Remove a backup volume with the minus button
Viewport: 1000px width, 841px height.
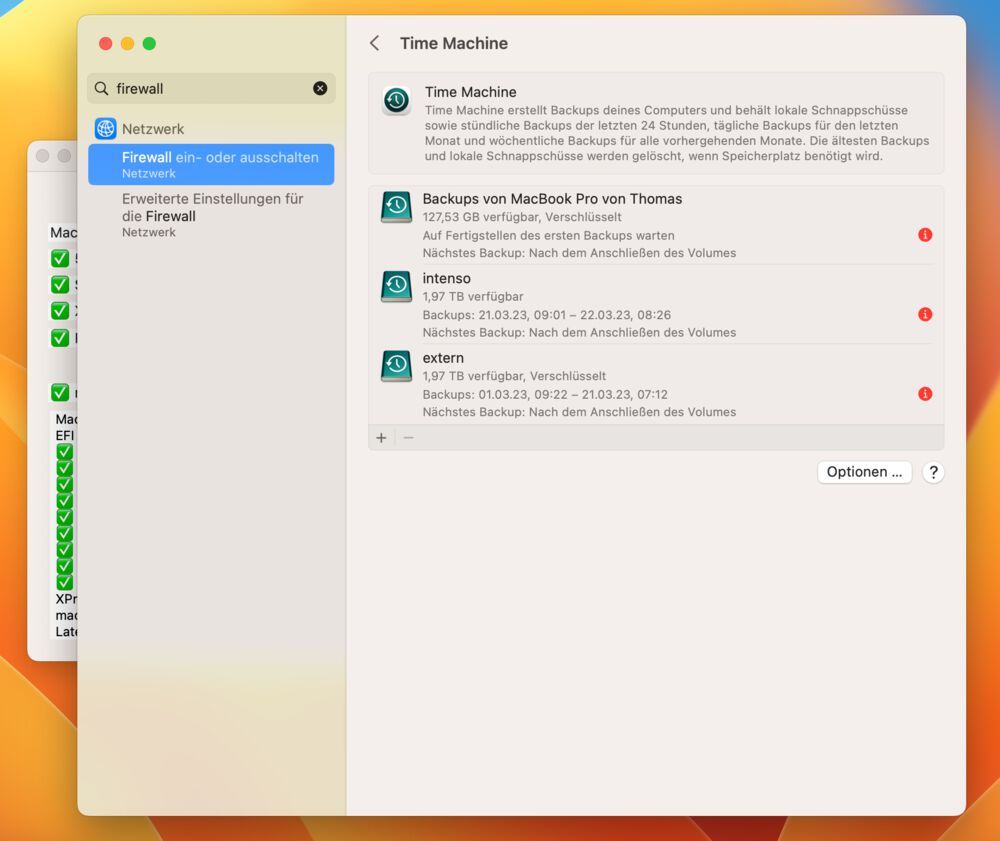click(x=407, y=437)
